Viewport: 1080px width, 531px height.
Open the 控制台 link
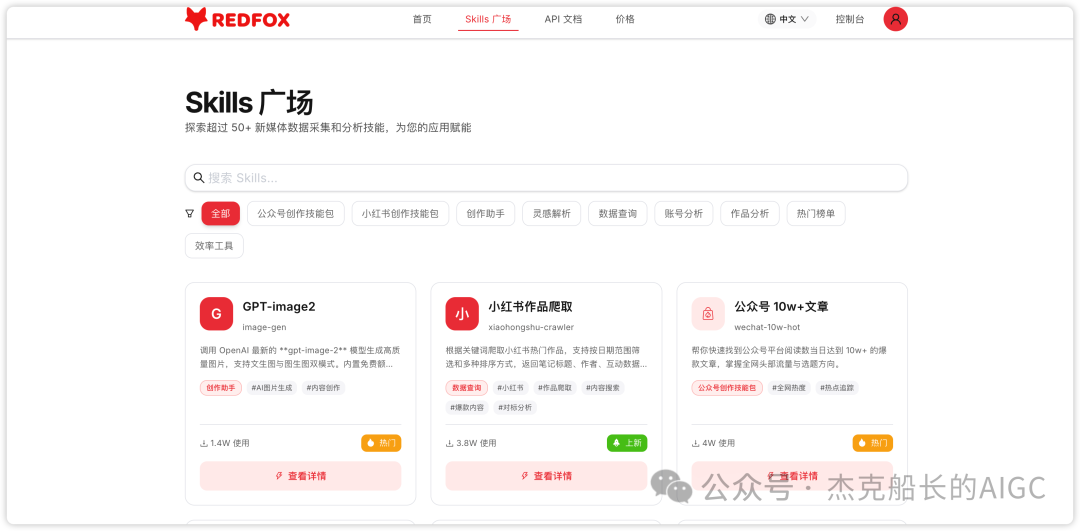(849, 19)
